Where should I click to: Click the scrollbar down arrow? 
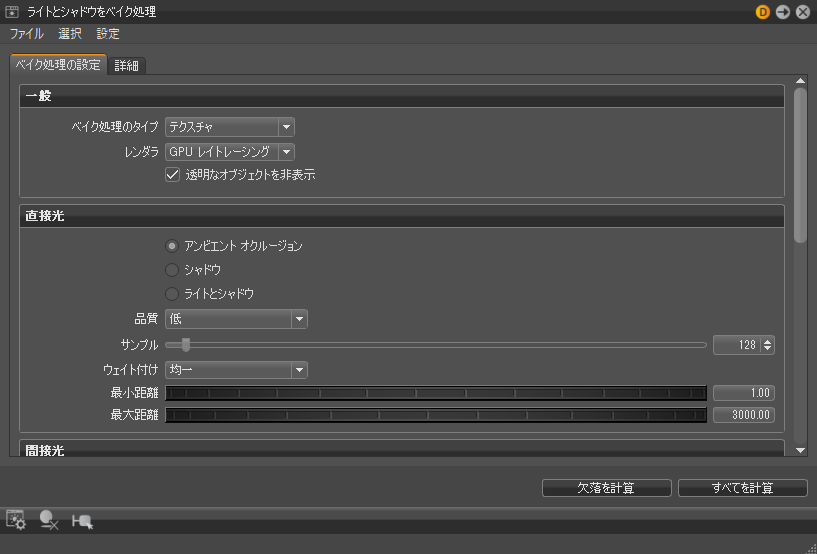[x=800, y=450]
